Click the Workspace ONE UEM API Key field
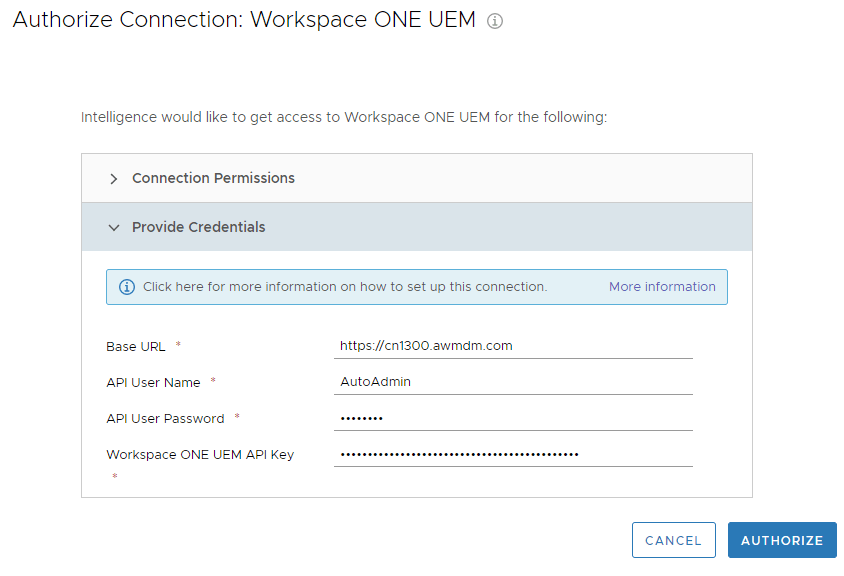The height and width of the screenshot is (576, 844). pos(513,454)
